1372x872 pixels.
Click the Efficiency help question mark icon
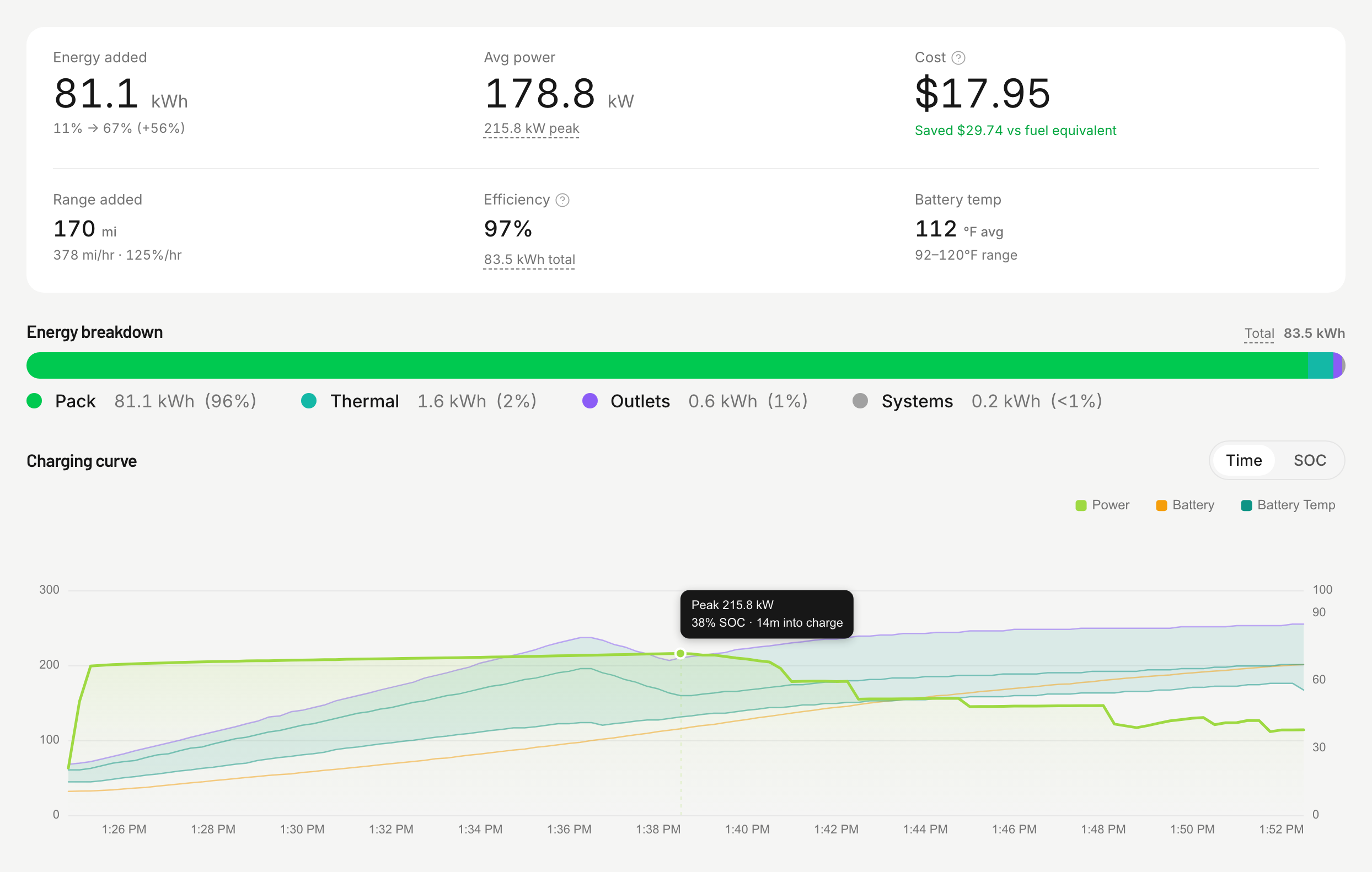pos(562,200)
